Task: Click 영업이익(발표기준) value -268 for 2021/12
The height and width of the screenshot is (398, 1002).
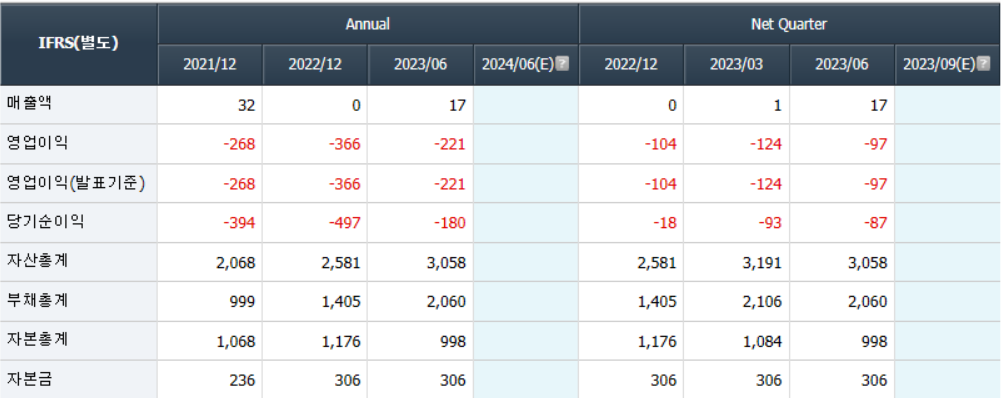Action: [x=239, y=184]
